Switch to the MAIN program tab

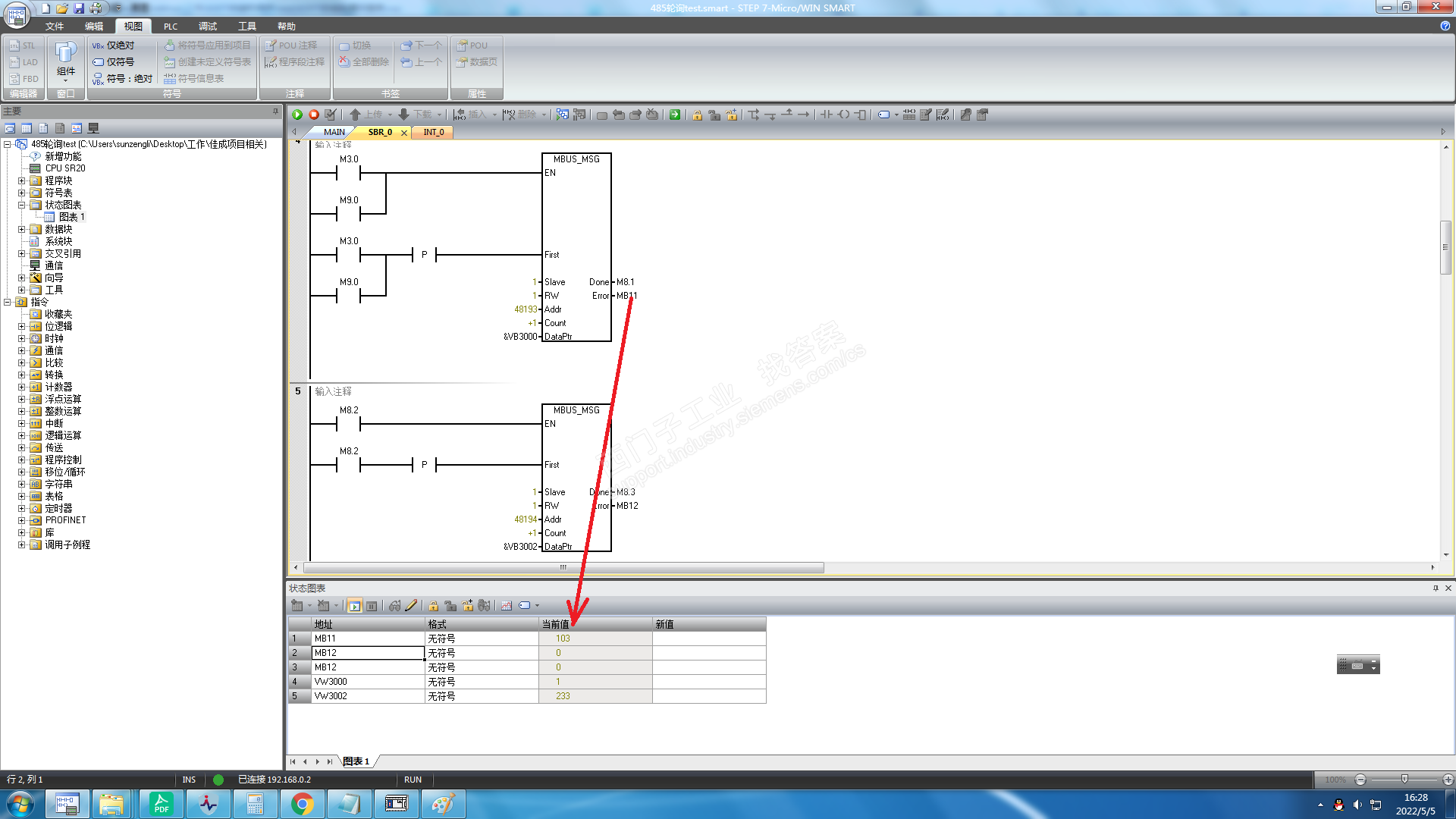(334, 132)
